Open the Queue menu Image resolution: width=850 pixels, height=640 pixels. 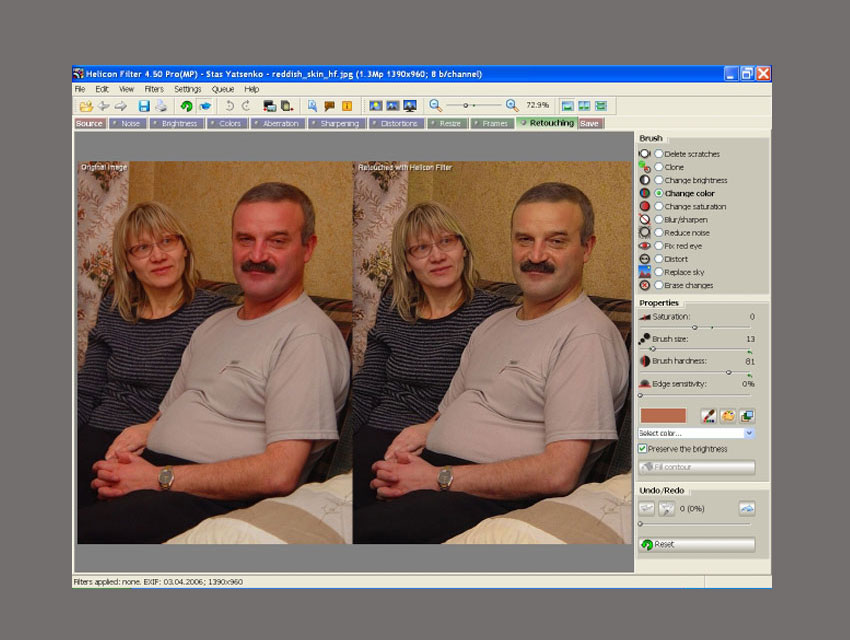pos(223,89)
